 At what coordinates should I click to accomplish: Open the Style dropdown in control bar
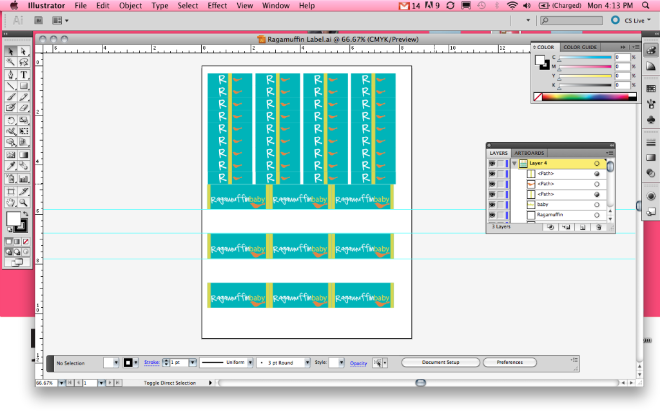(x=341, y=362)
